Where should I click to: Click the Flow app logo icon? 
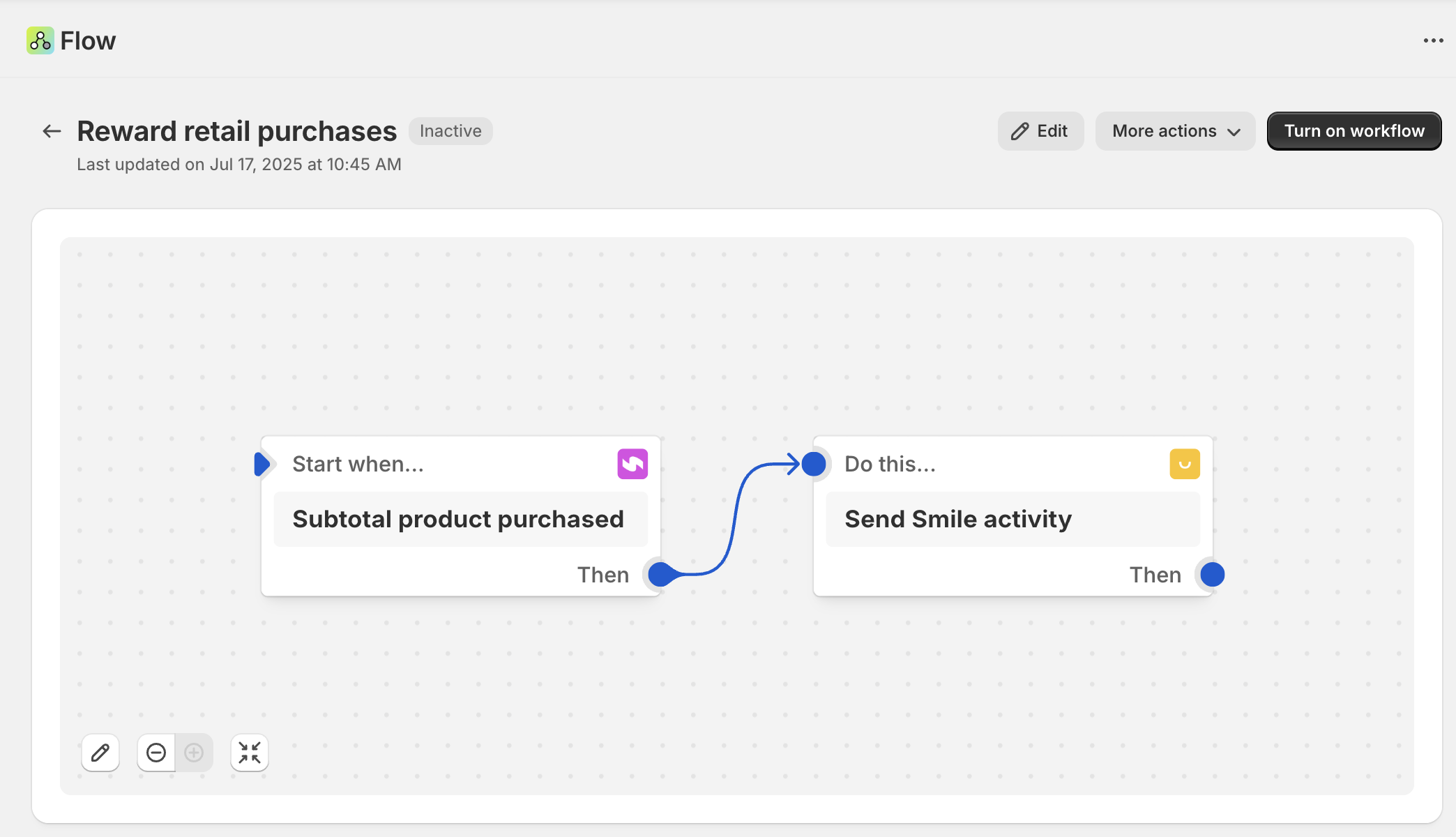click(x=40, y=40)
